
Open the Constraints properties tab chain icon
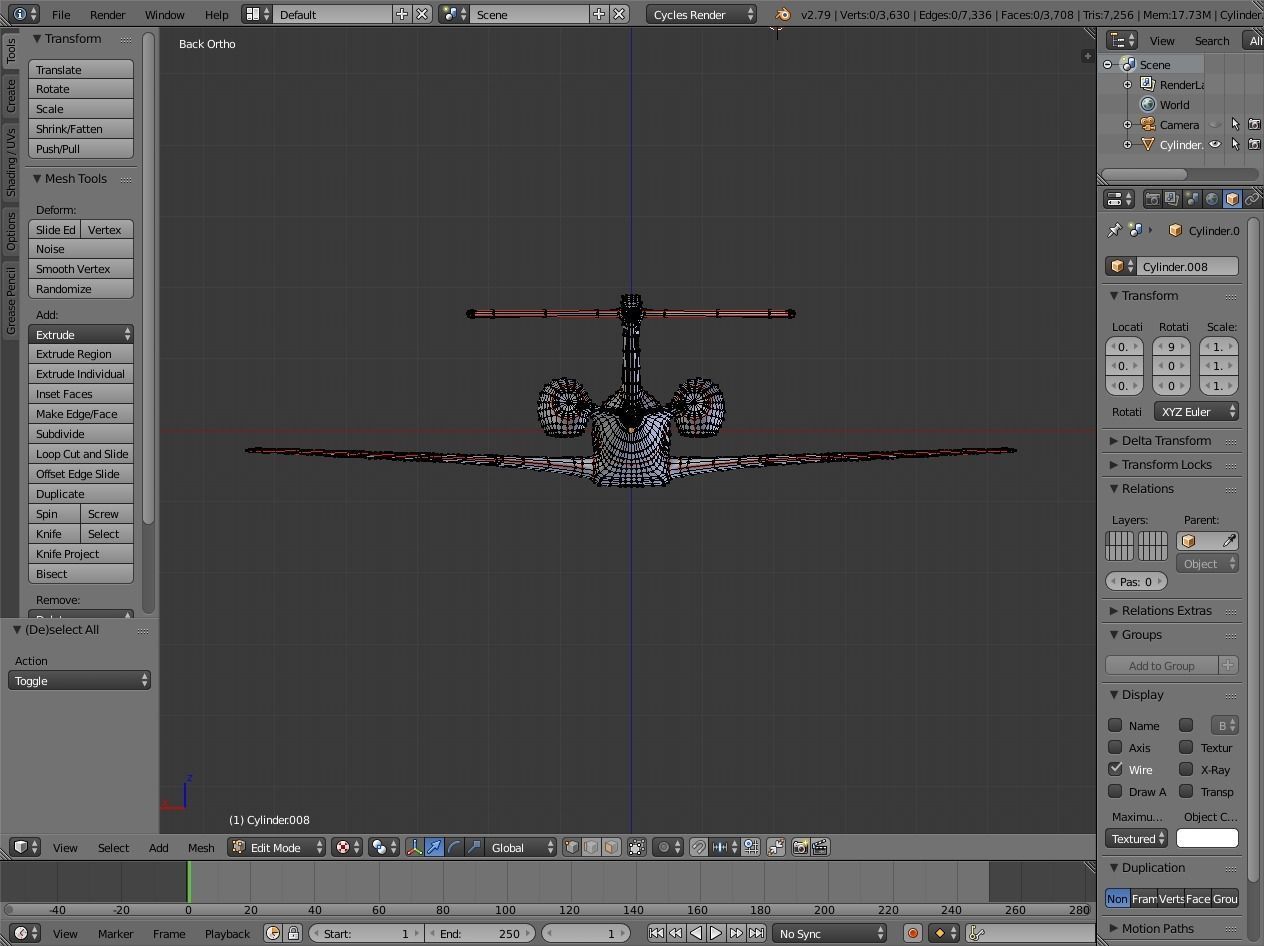click(x=1252, y=199)
